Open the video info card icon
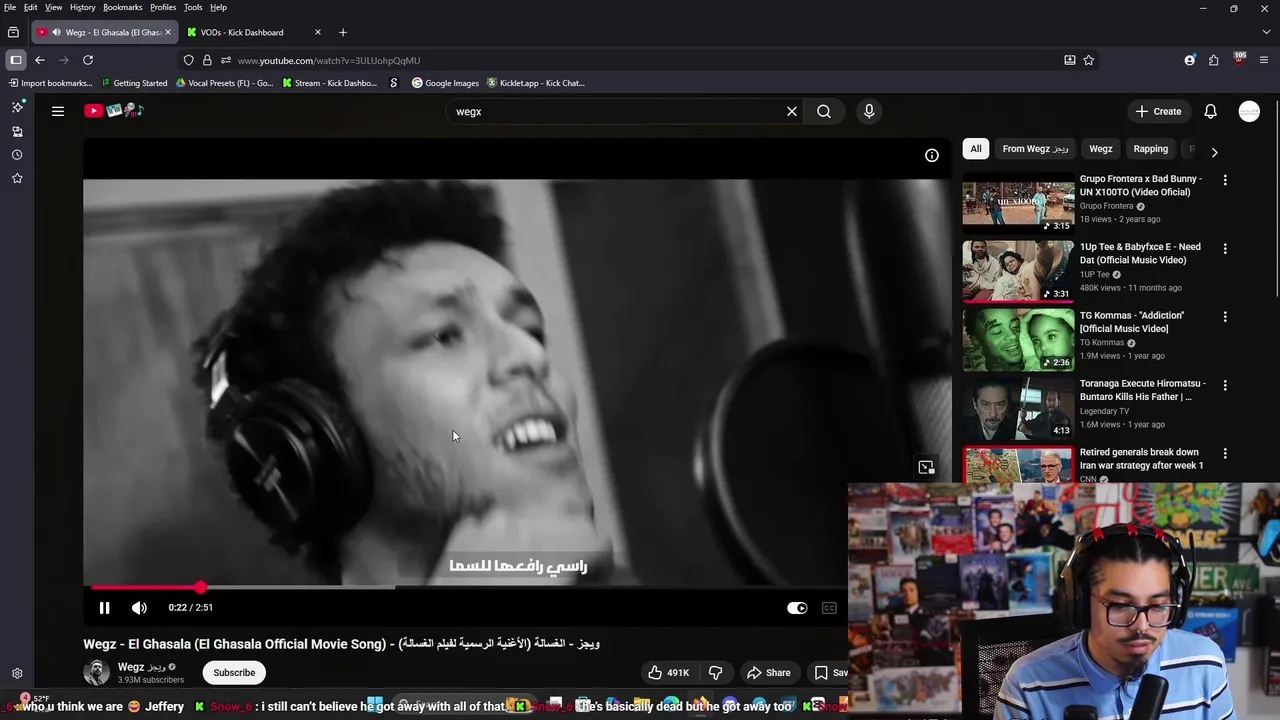This screenshot has width=1280, height=720. click(x=932, y=155)
